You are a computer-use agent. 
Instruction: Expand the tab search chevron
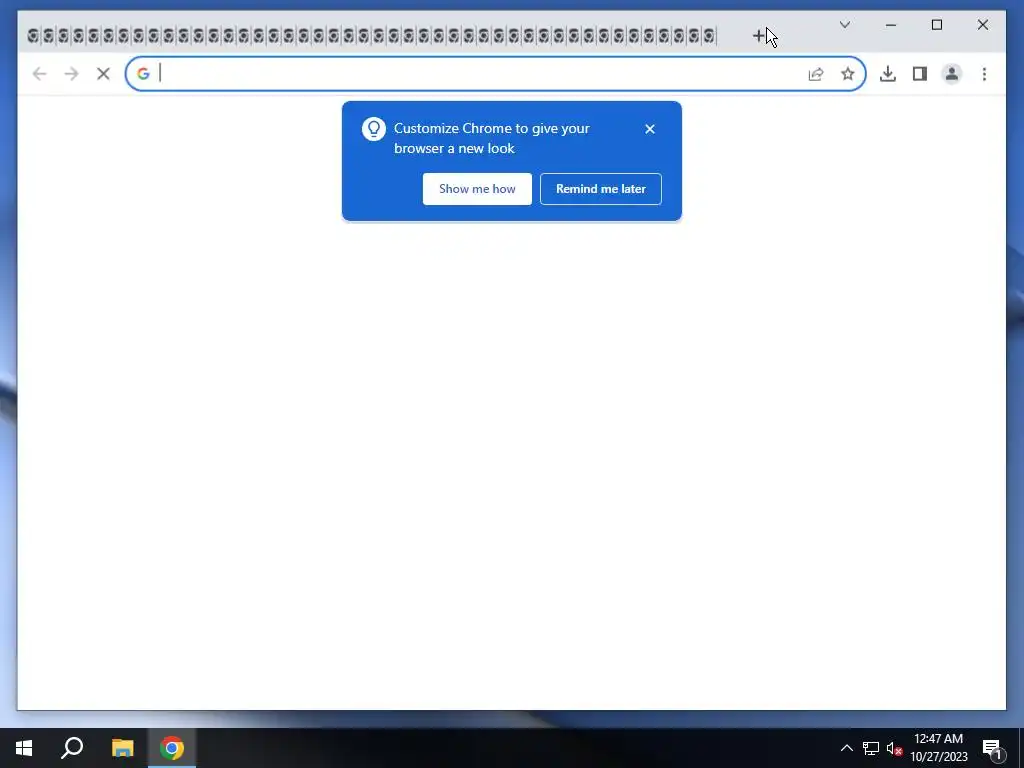click(x=844, y=25)
